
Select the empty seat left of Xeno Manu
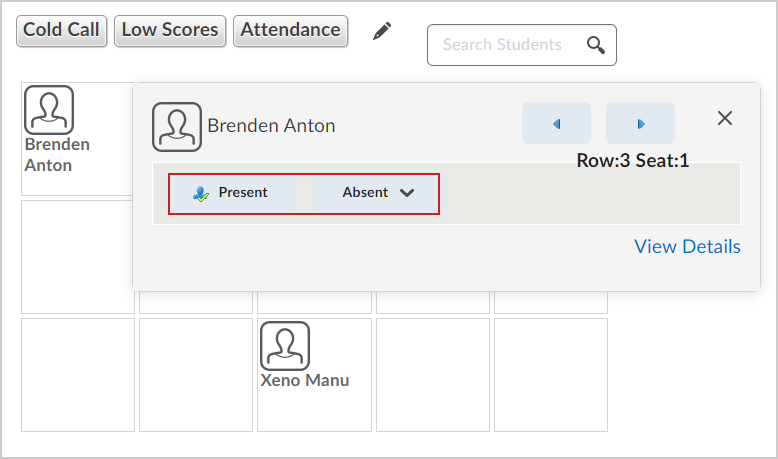click(x=196, y=375)
